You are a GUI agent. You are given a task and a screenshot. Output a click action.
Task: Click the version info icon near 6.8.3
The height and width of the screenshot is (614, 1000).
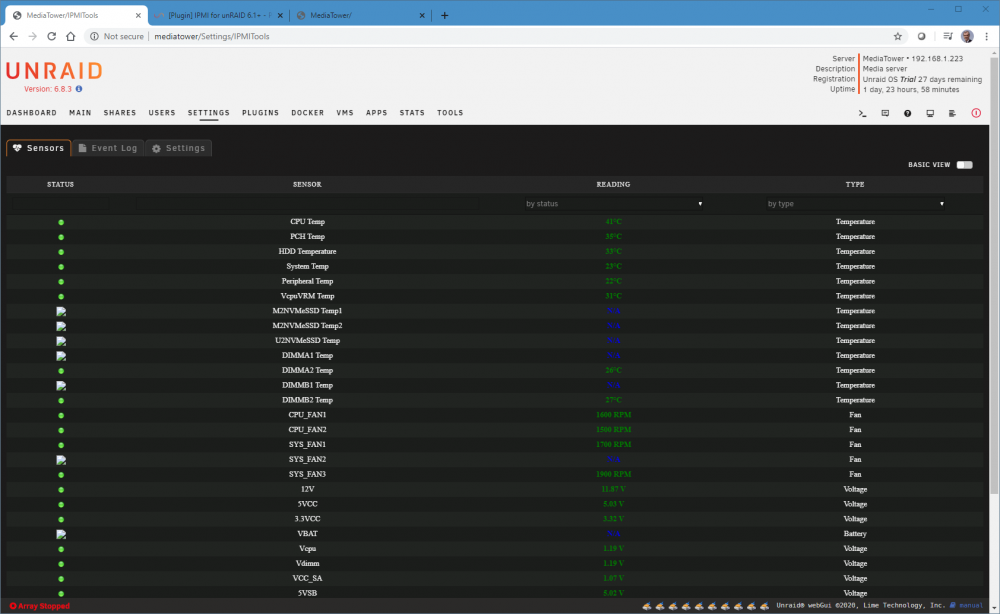coord(79,89)
